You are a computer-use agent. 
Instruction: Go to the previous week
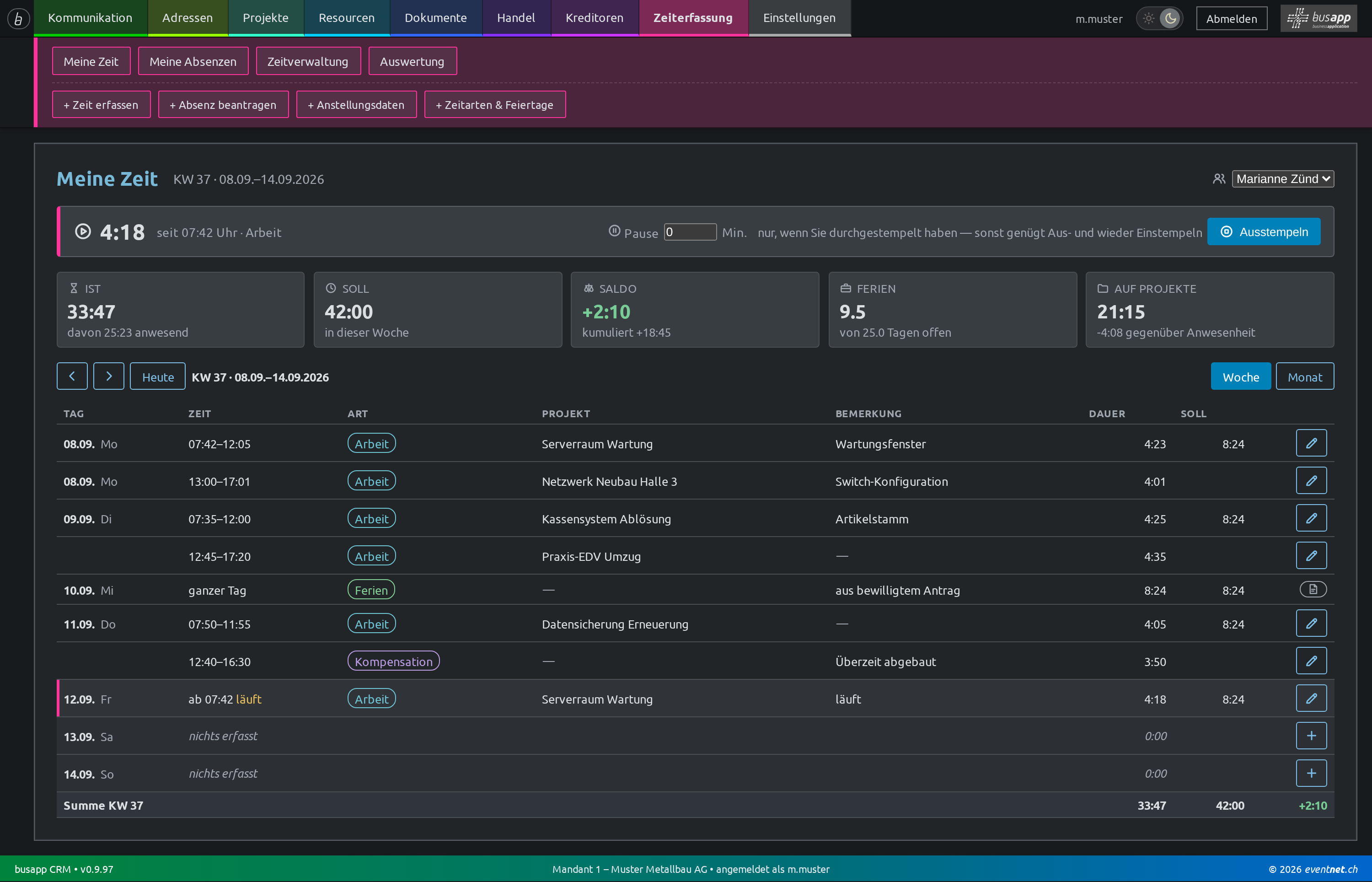pyautogui.click(x=72, y=376)
